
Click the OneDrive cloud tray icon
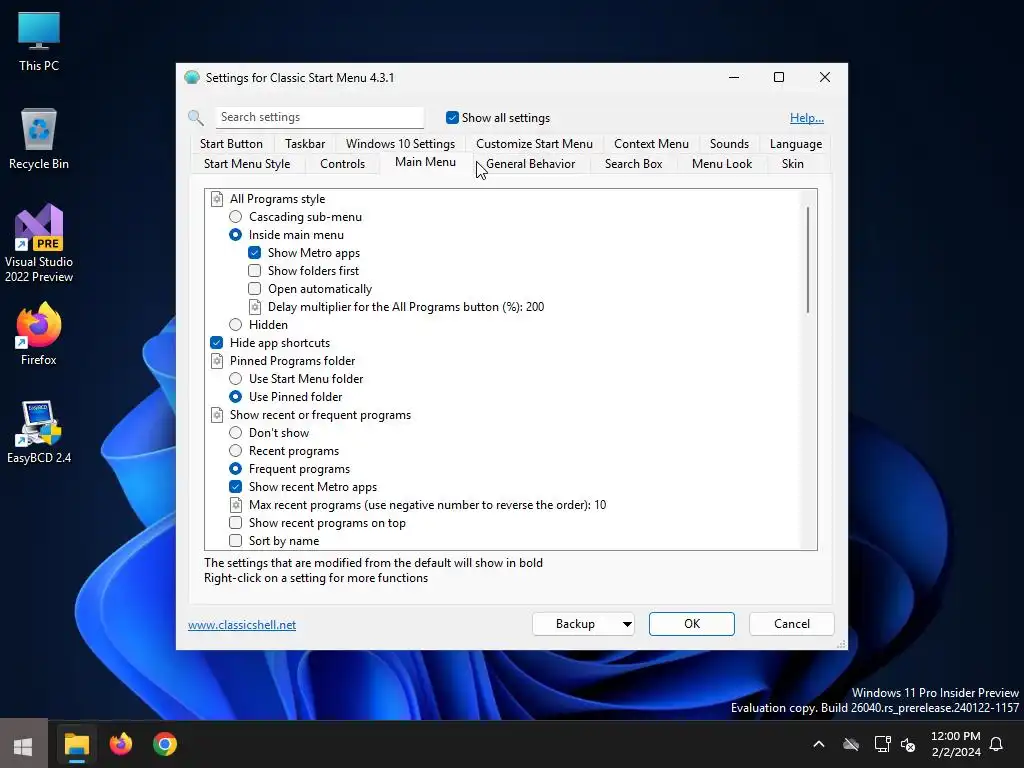tap(850, 744)
